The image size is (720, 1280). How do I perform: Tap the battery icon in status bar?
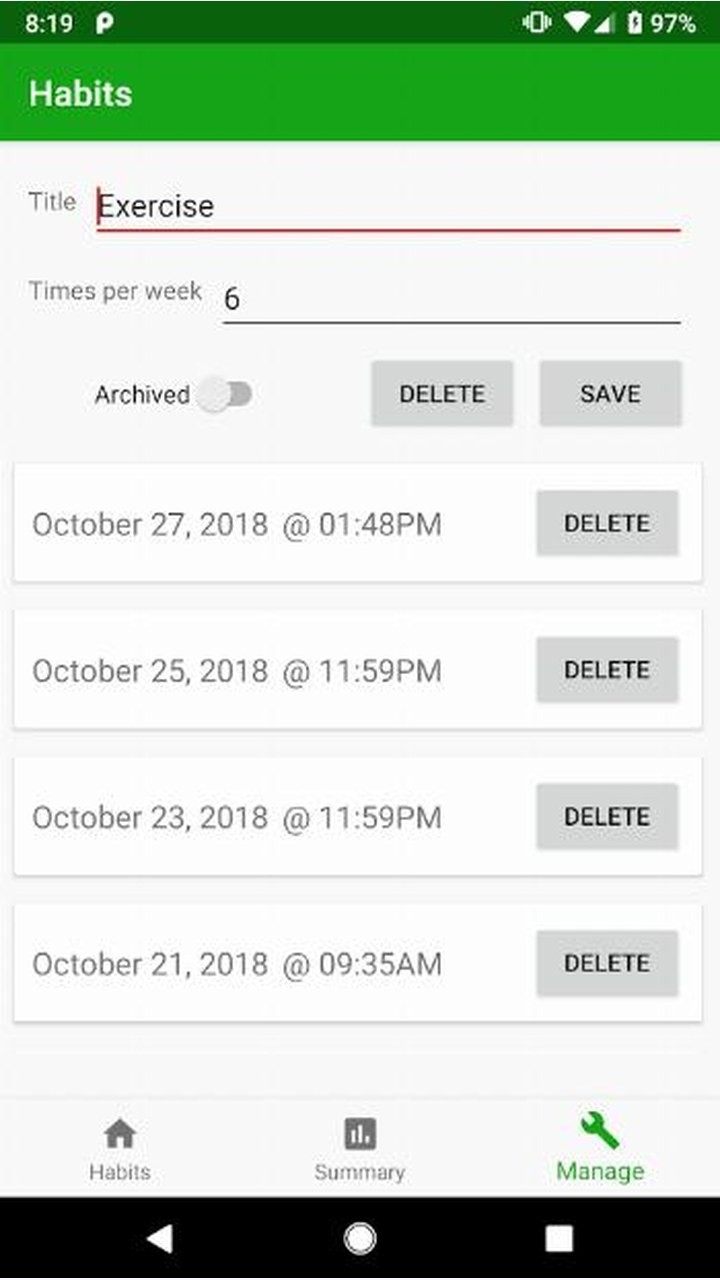tap(635, 23)
